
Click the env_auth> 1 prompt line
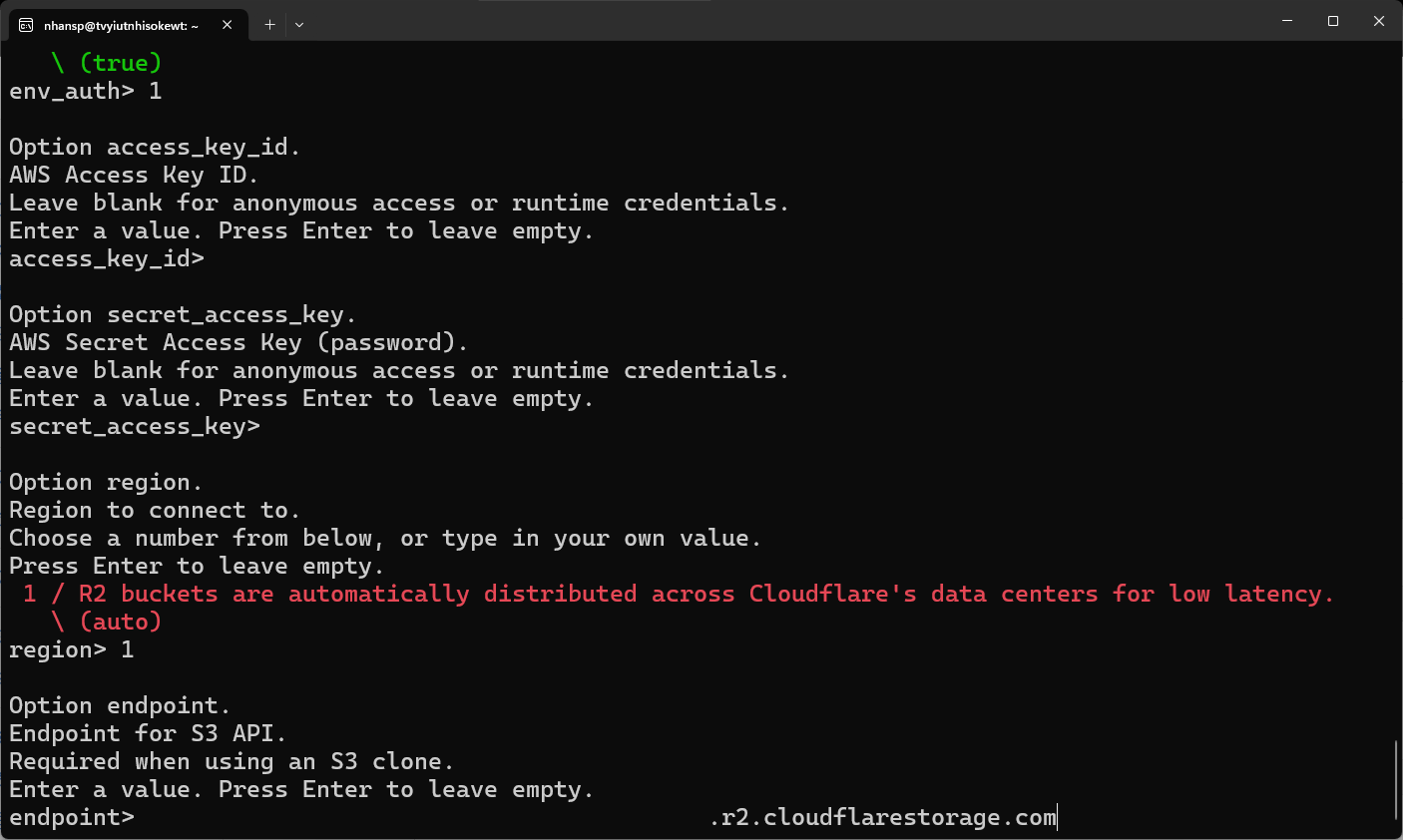coord(86,92)
